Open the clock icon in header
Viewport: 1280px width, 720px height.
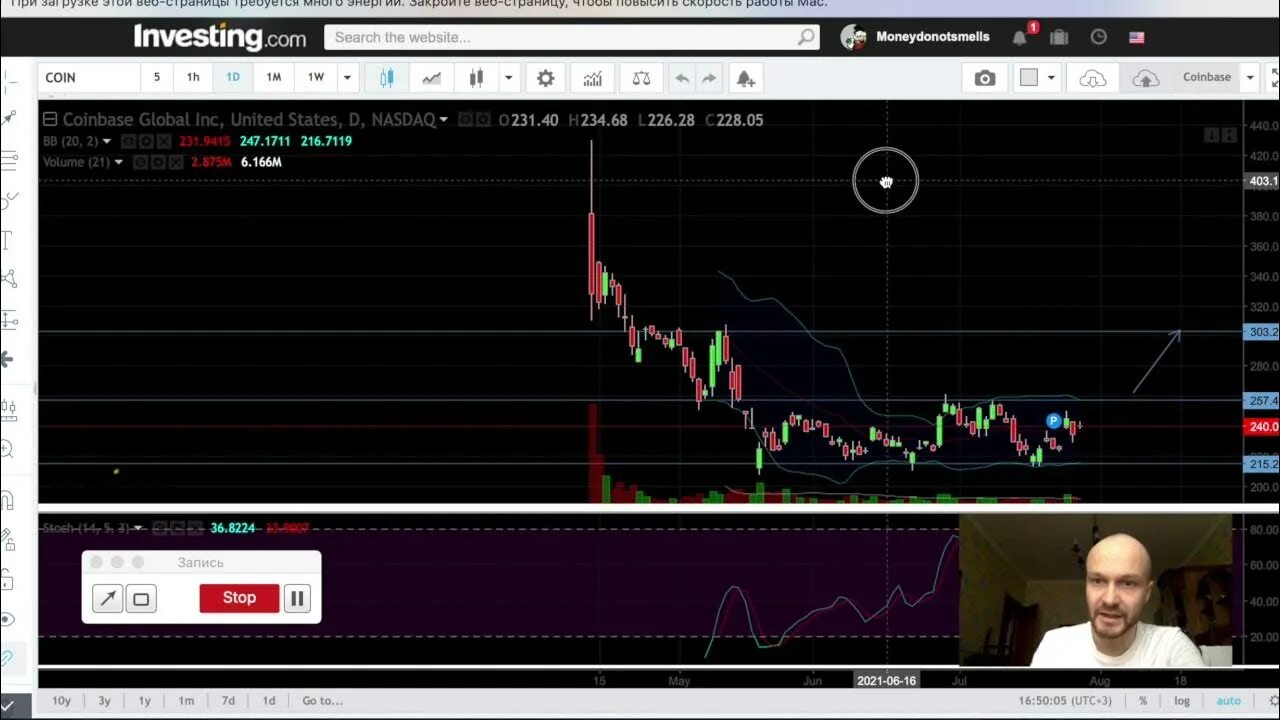pyautogui.click(x=1098, y=37)
